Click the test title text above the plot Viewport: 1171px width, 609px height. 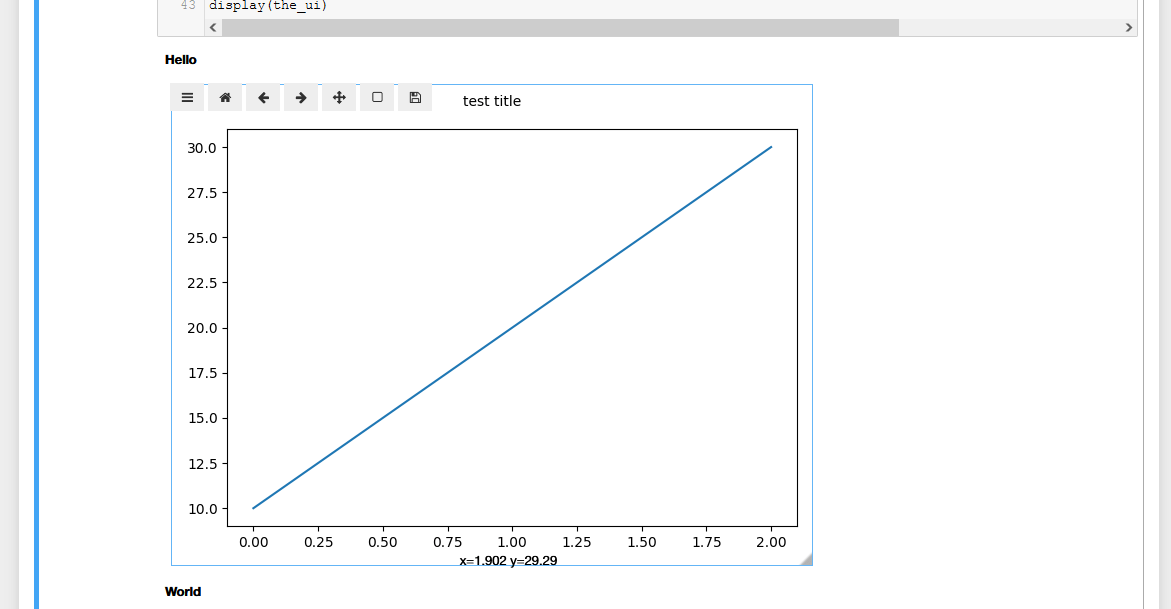click(491, 101)
